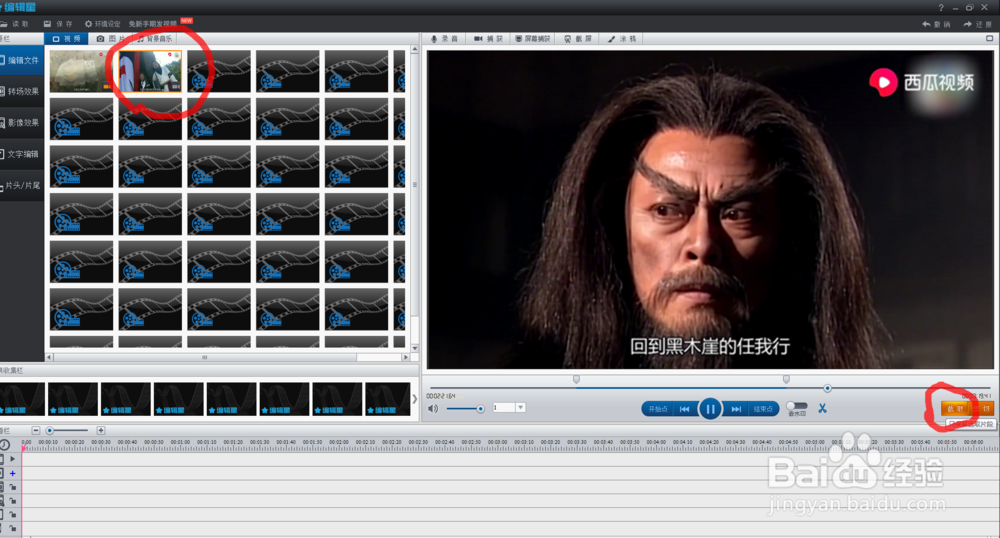
Task: Open 免新手期发视频 menu item
Action: point(152,24)
